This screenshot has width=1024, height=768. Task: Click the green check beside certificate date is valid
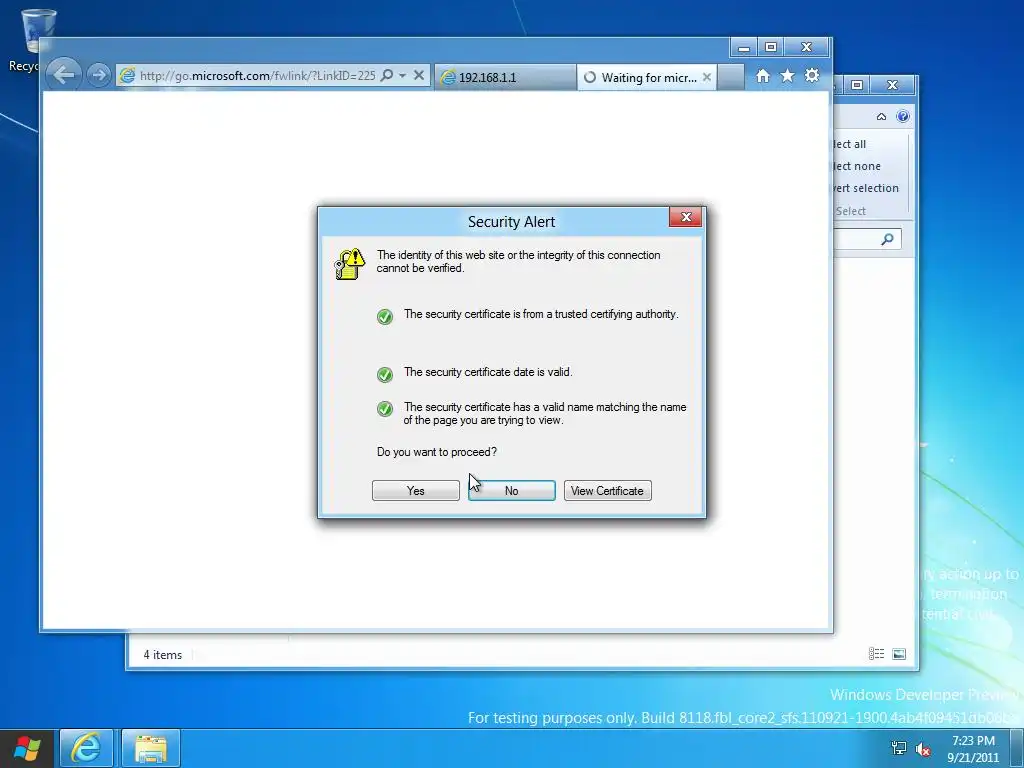click(385, 374)
